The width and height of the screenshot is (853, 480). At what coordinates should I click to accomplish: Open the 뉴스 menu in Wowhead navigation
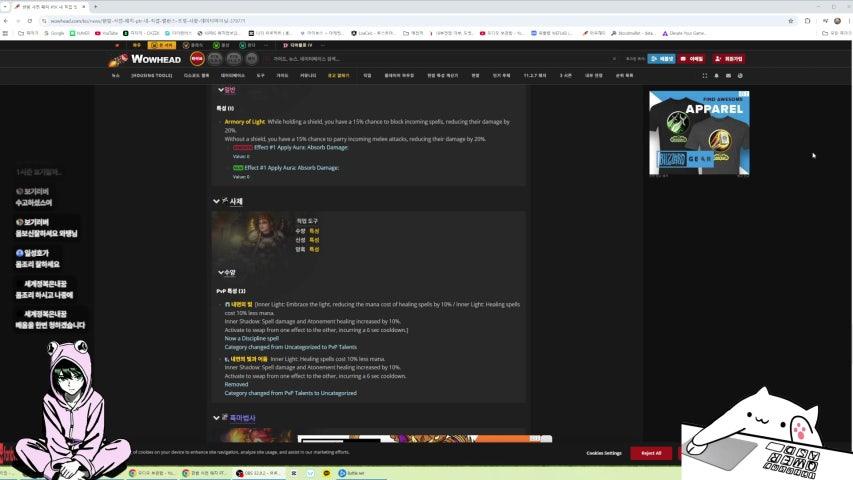[115, 75]
